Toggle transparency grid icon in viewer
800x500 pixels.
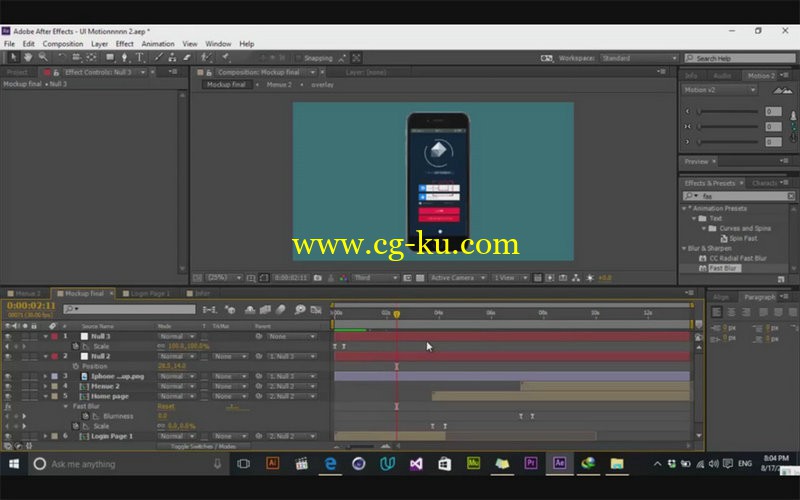pyautogui.click(x=420, y=278)
